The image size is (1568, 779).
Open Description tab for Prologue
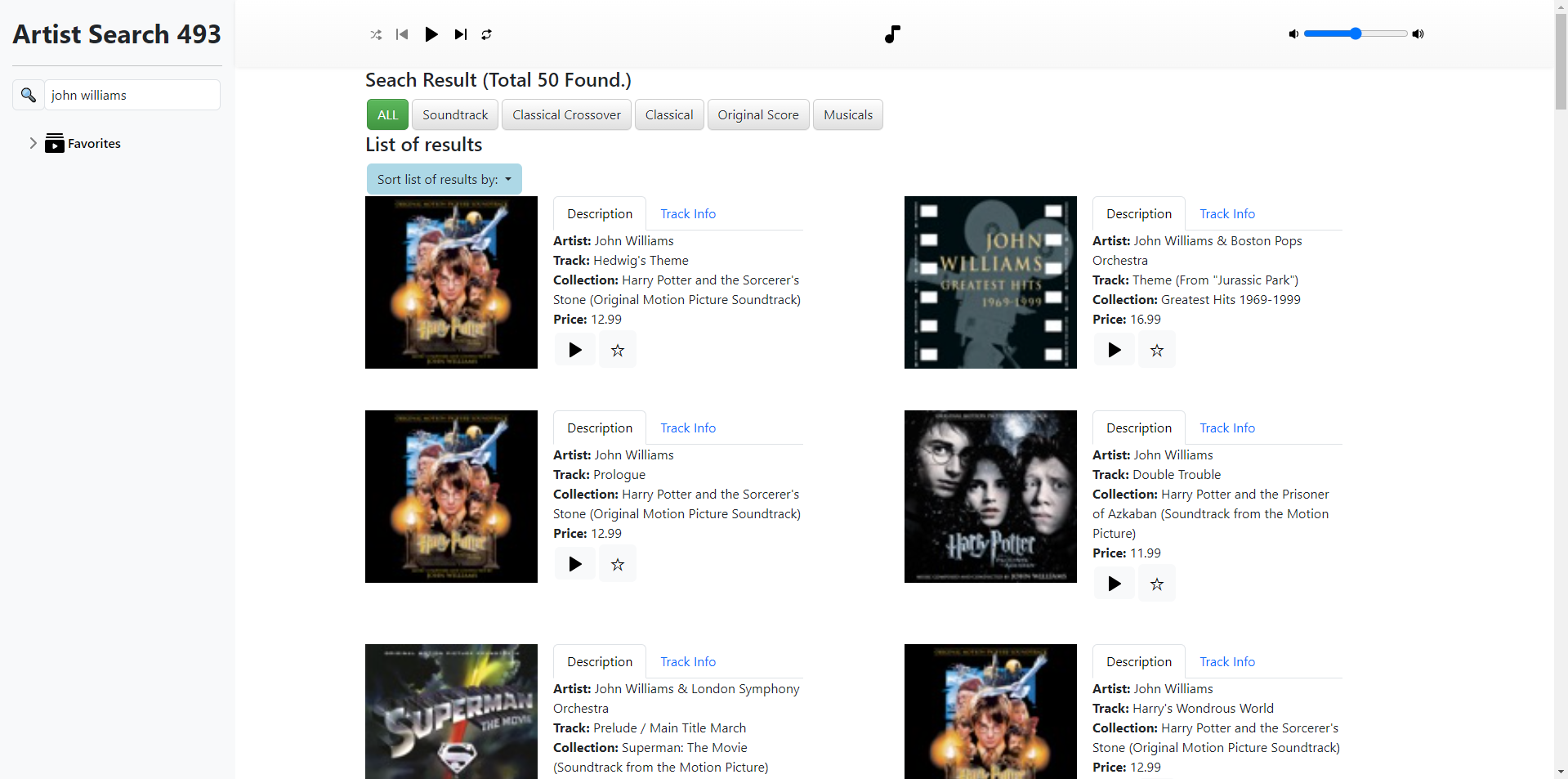pos(600,428)
